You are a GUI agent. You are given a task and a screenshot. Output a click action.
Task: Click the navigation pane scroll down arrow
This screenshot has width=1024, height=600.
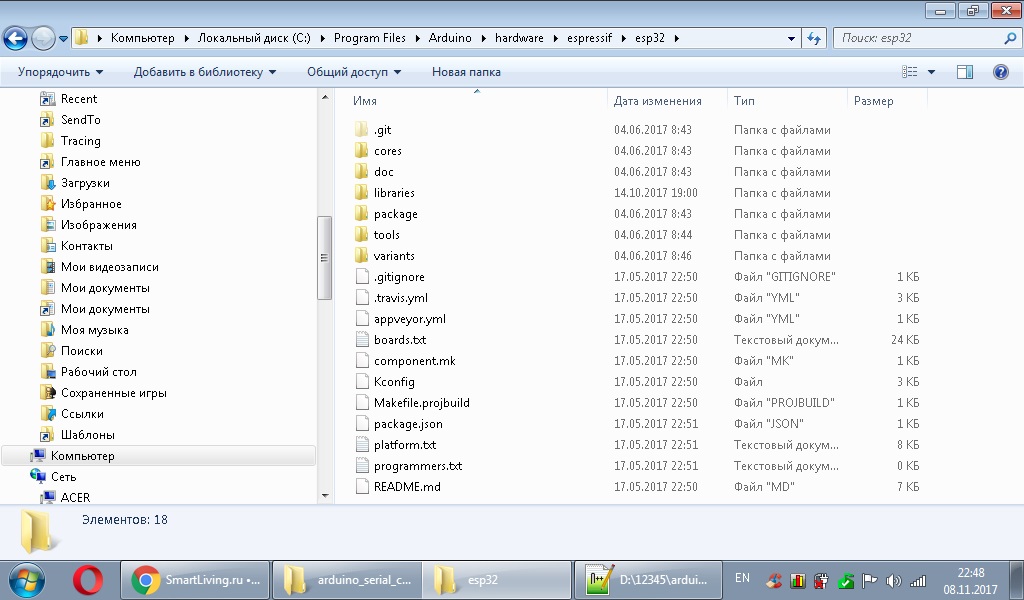pyautogui.click(x=325, y=496)
